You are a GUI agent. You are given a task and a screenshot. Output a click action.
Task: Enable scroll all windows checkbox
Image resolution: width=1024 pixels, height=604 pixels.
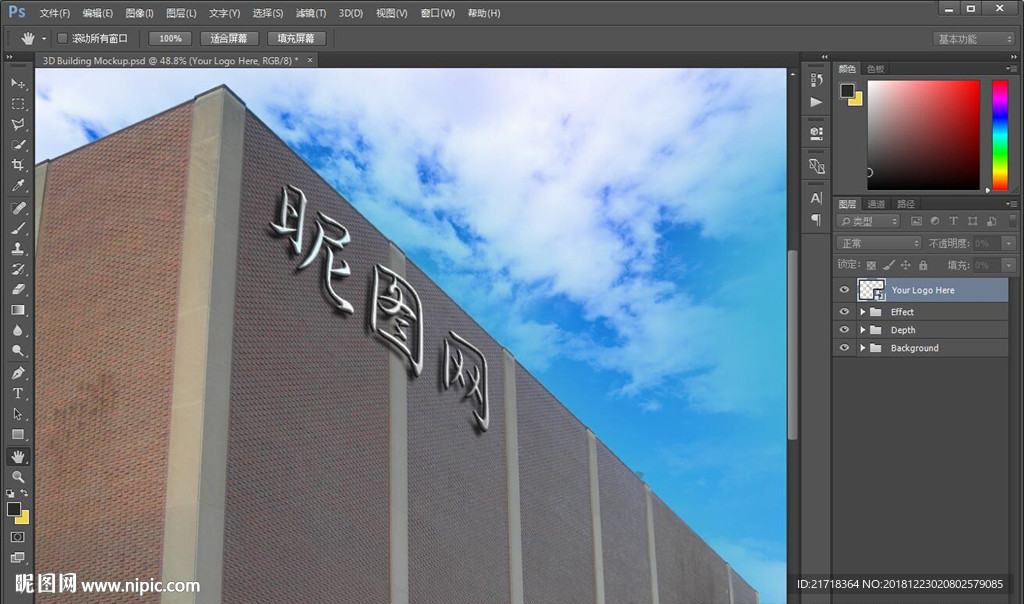pyautogui.click(x=62, y=39)
